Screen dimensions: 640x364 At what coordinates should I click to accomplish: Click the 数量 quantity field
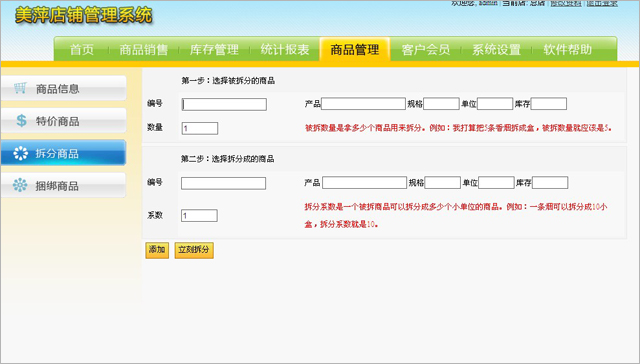(200, 128)
